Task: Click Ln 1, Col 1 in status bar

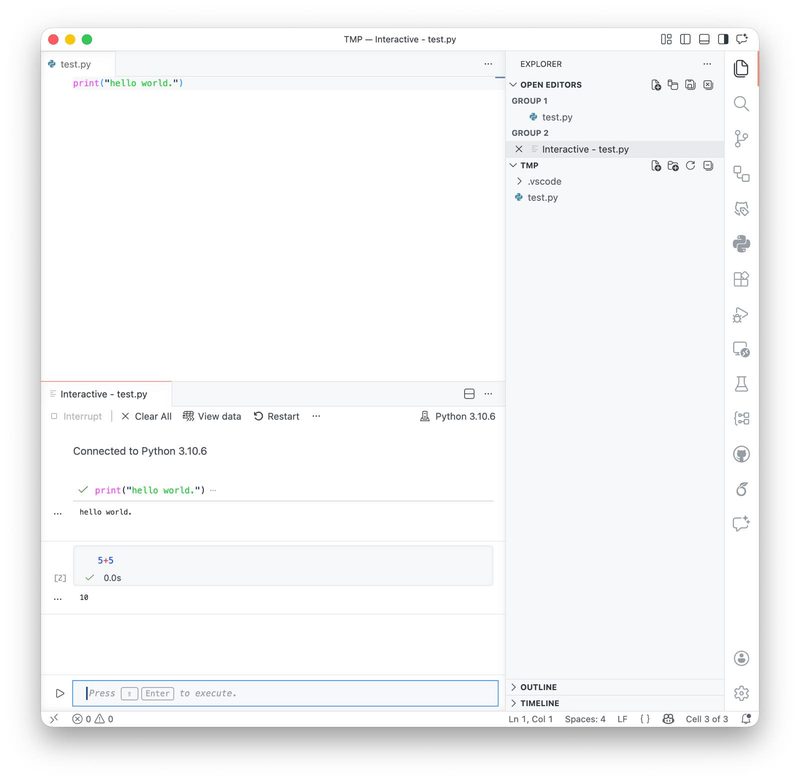Action: (x=531, y=719)
